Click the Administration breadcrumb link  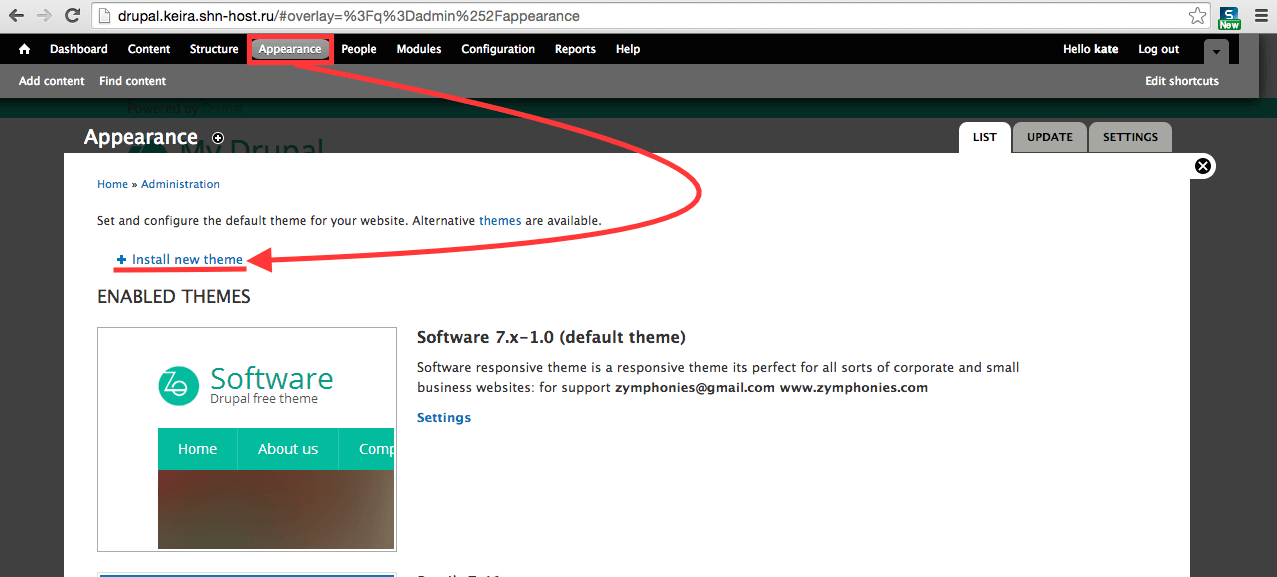coord(180,184)
